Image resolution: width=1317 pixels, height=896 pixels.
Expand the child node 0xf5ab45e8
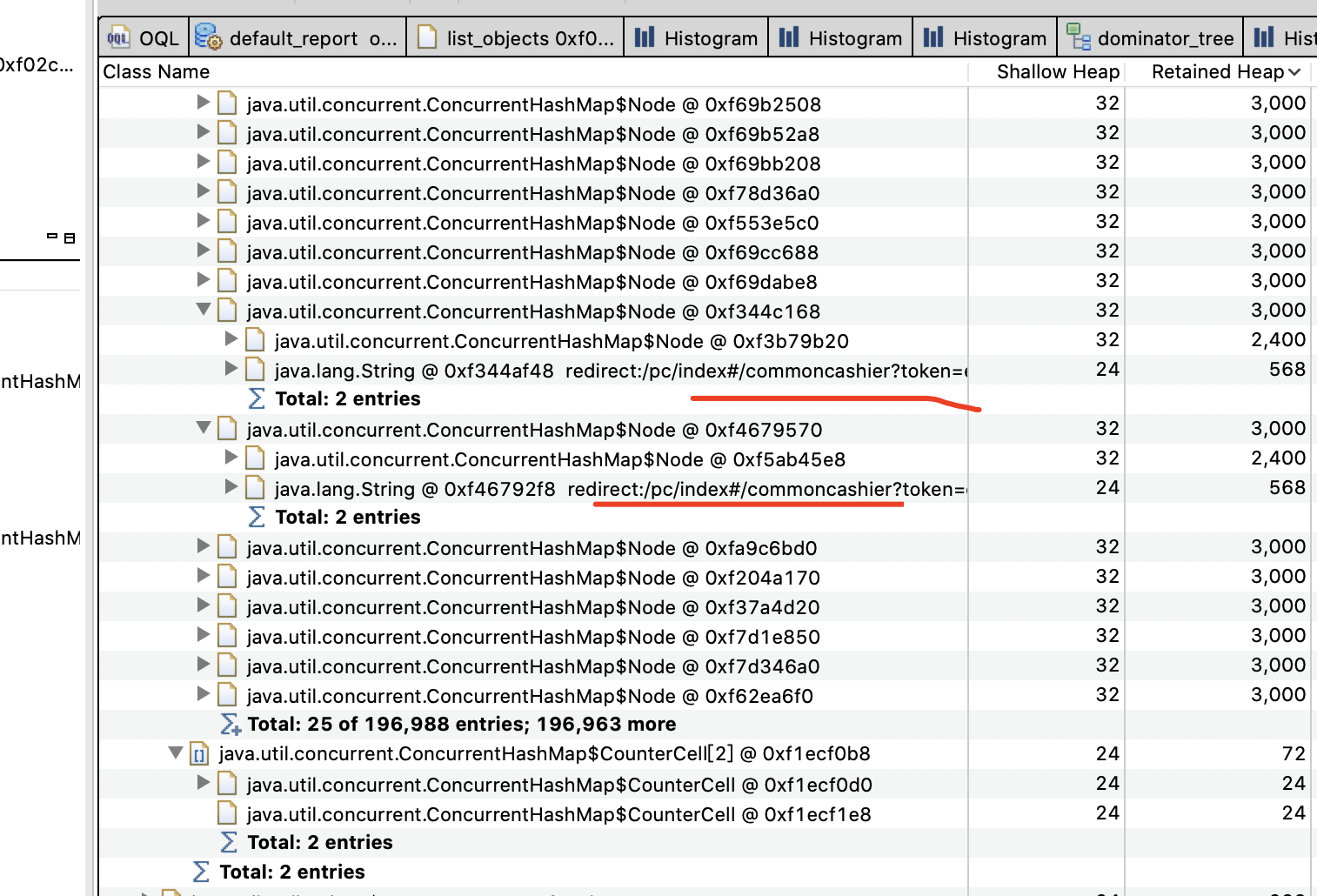coord(231,458)
